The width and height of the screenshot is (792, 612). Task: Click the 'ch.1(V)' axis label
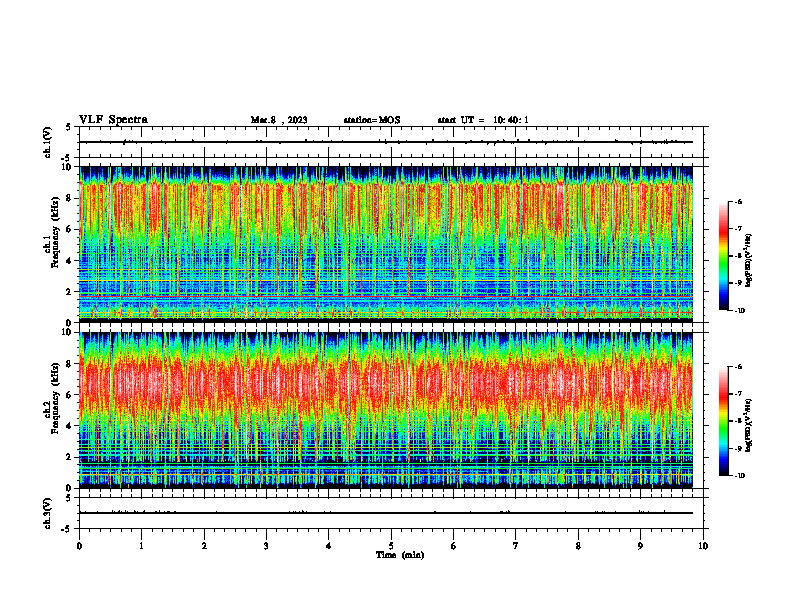47,142
